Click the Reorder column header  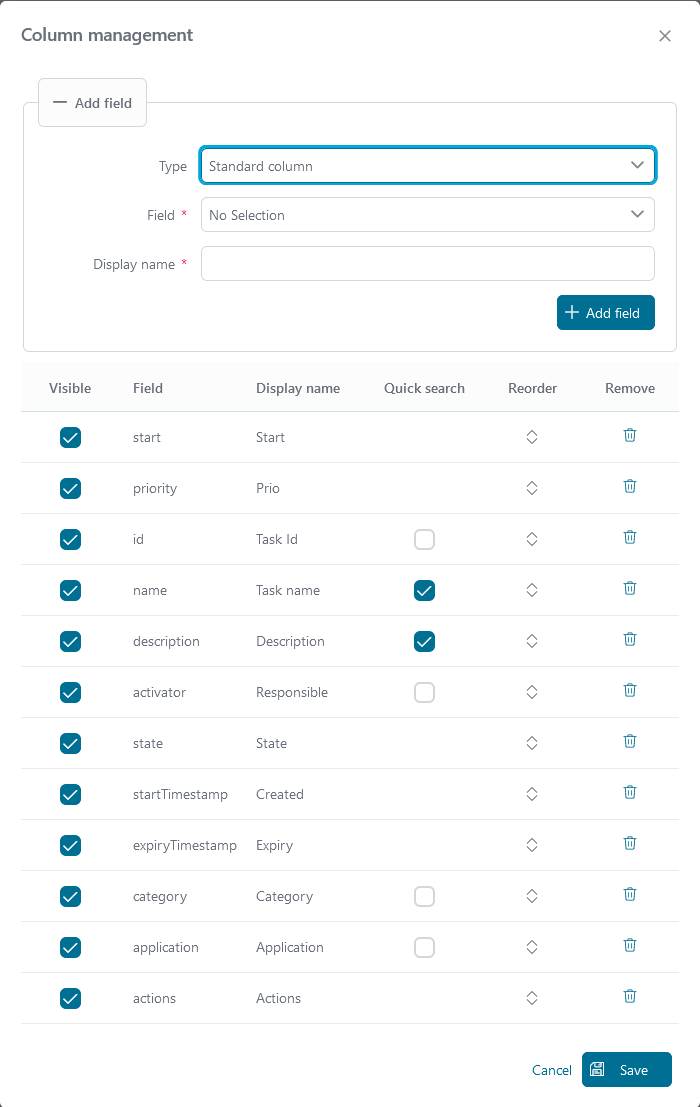(x=532, y=388)
